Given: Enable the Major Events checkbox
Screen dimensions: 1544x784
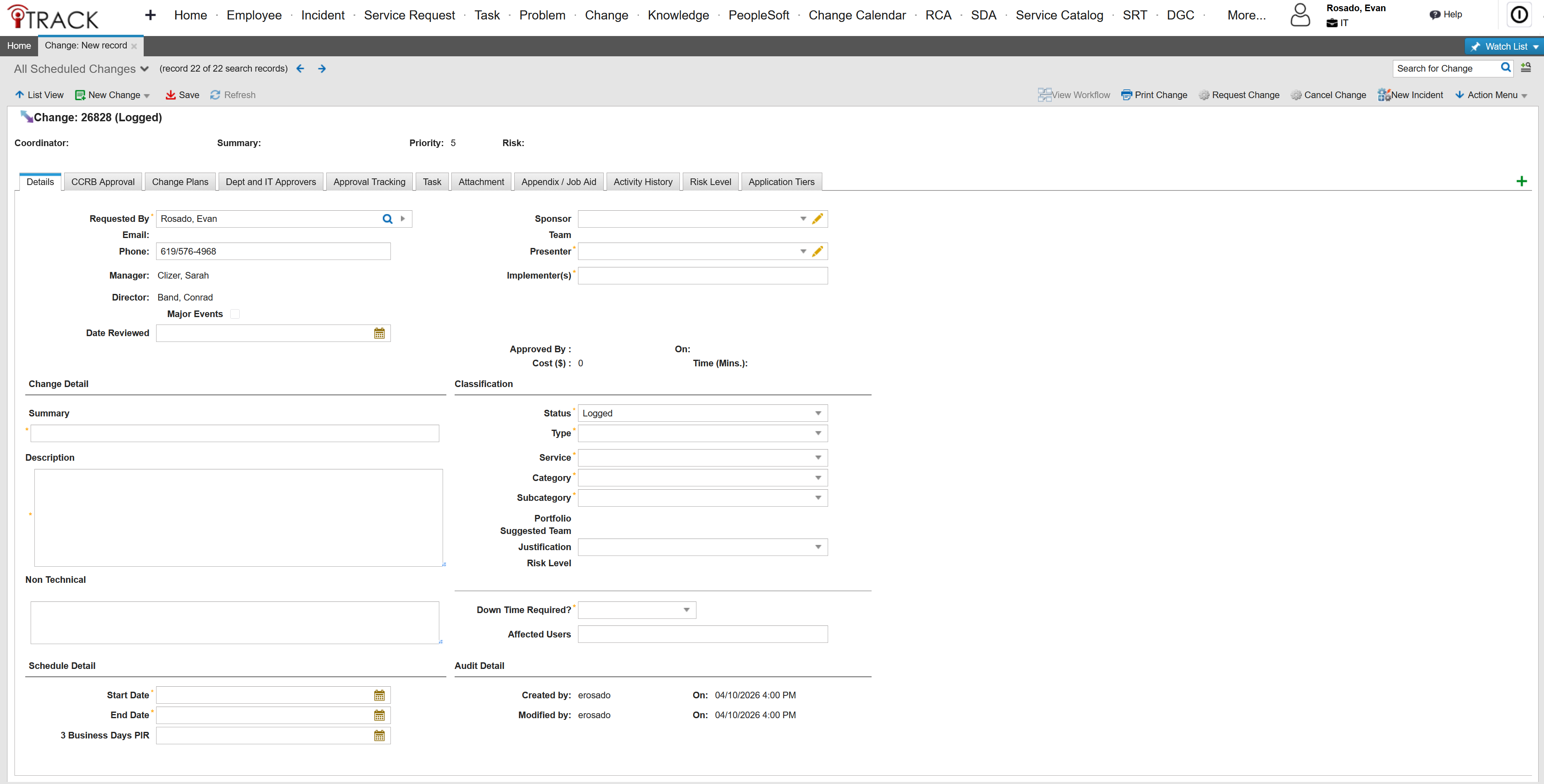Looking at the screenshot, I should pyautogui.click(x=235, y=313).
